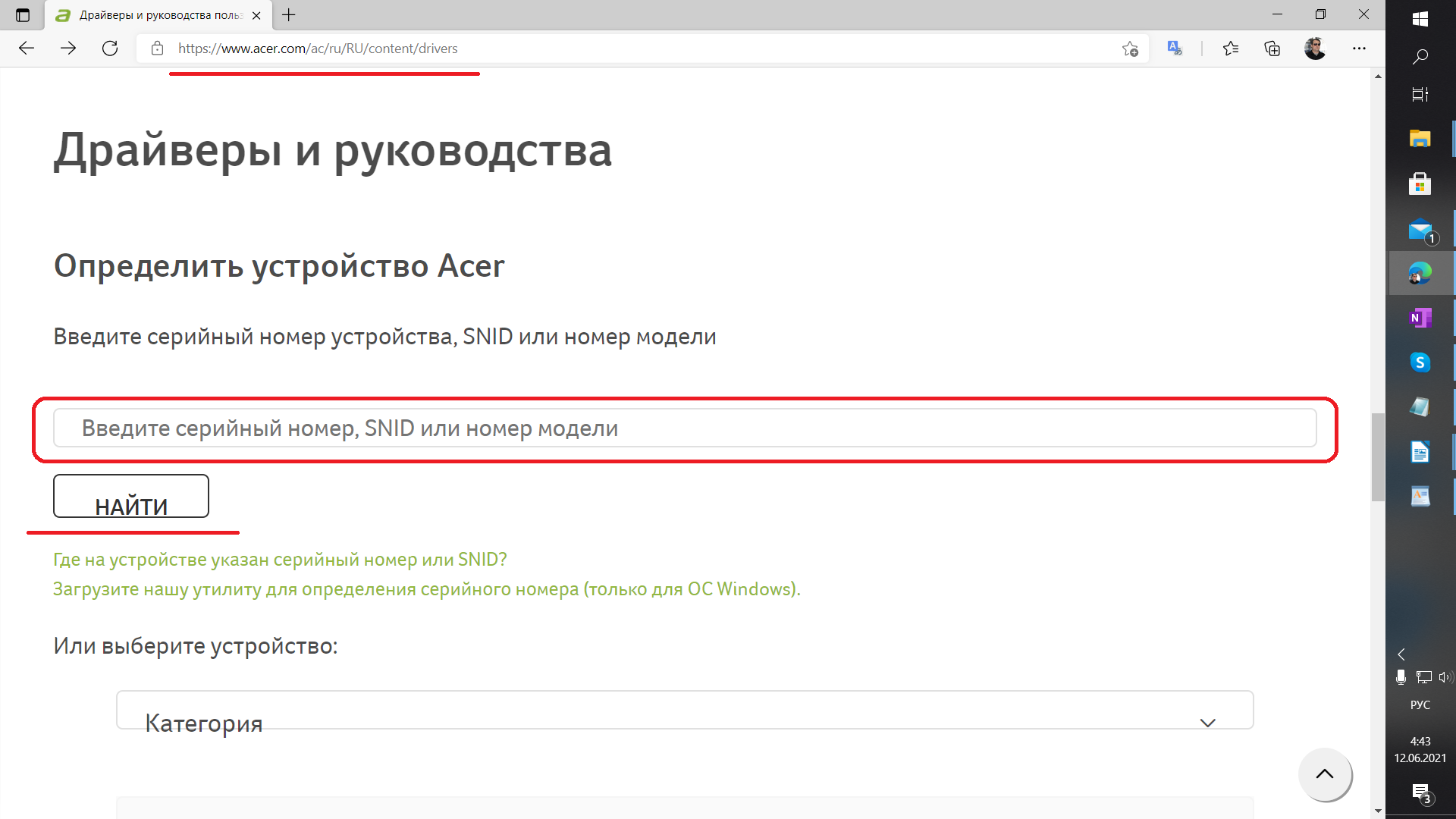1456x819 pixels.
Task: Open a new browser tab
Action: click(289, 14)
